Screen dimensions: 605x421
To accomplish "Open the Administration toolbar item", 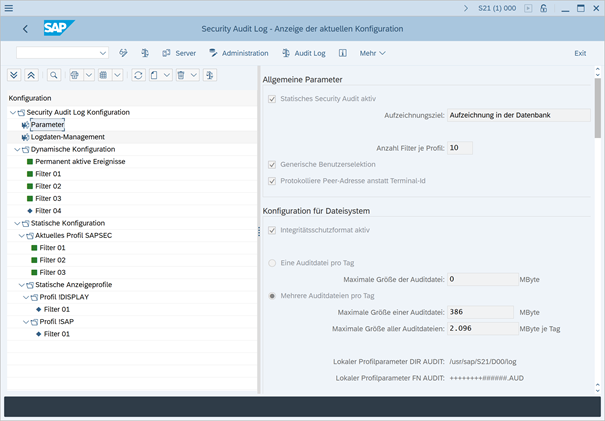I will click(238, 53).
